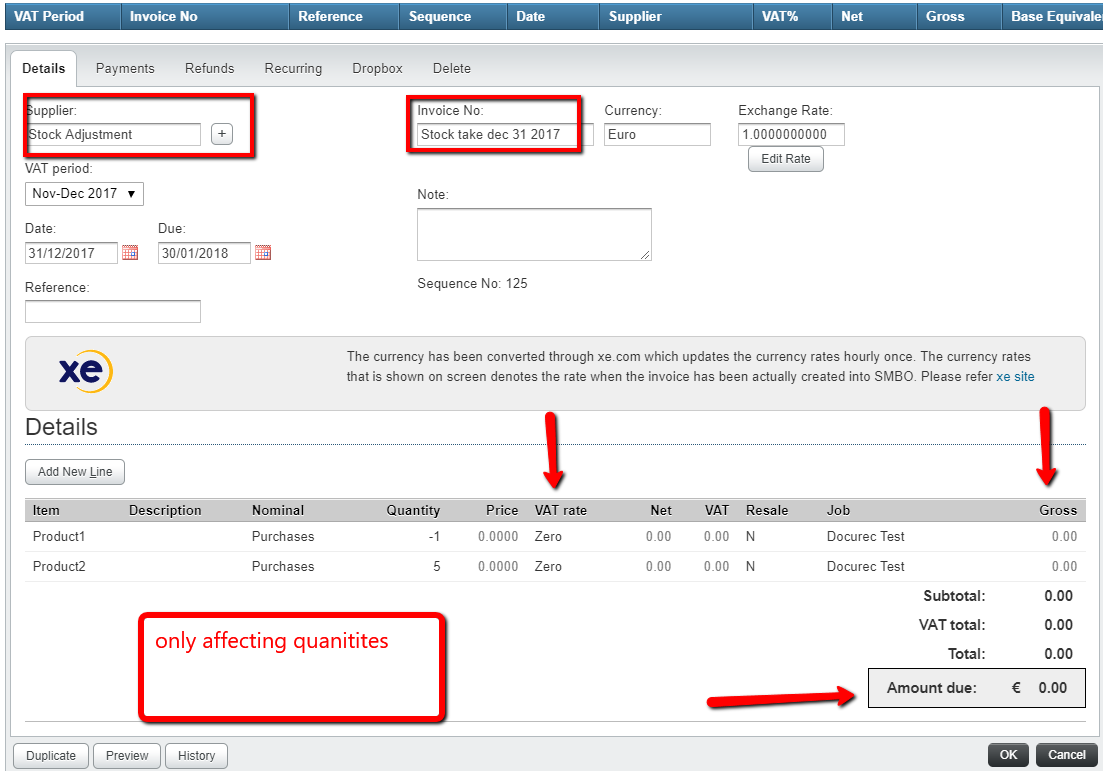Click the plus icon next to Supplier
Image resolution: width=1103 pixels, height=771 pixels.
tap(222, 134)
